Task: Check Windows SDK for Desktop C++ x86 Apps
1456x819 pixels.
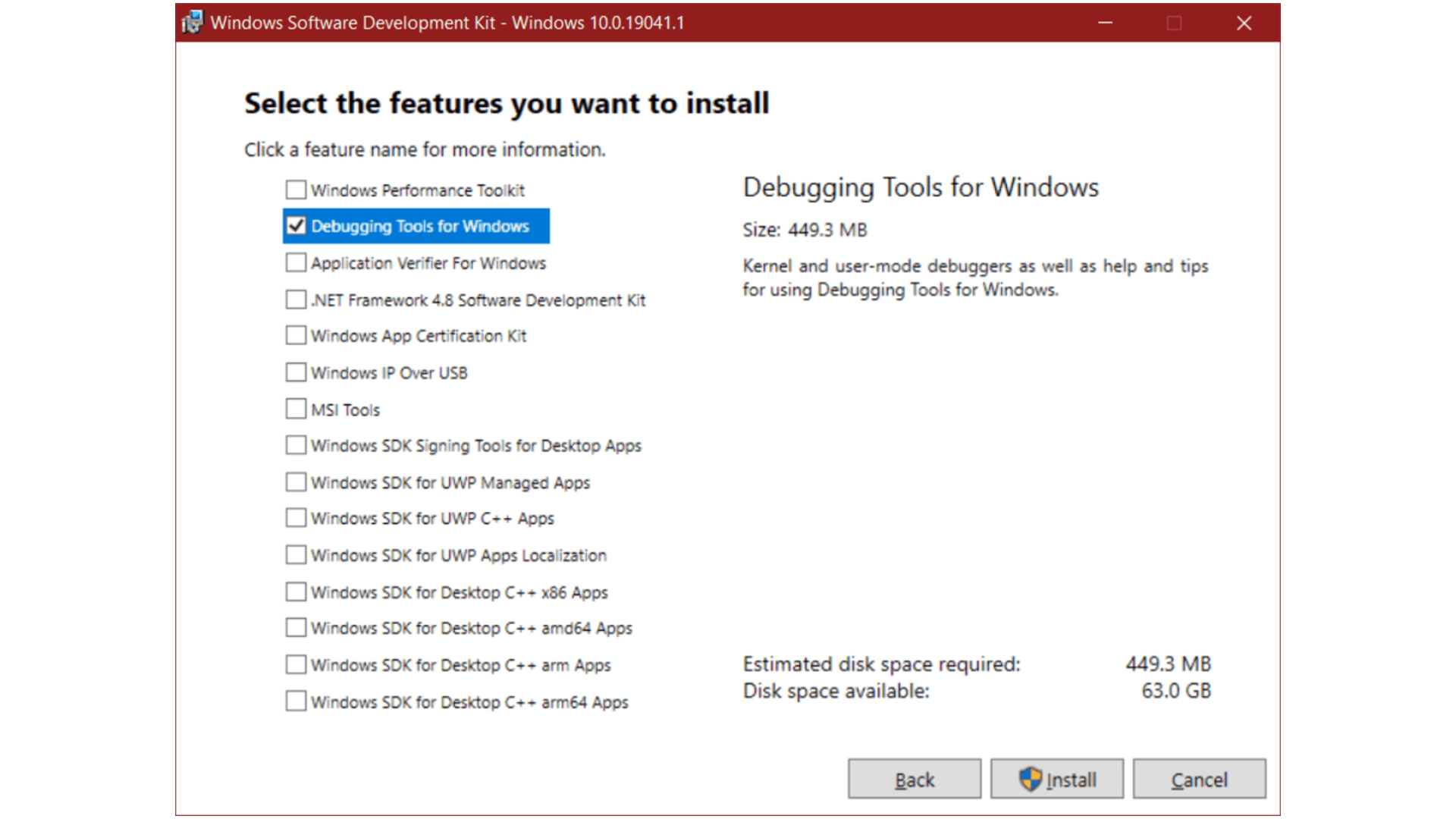Action: 296,591
